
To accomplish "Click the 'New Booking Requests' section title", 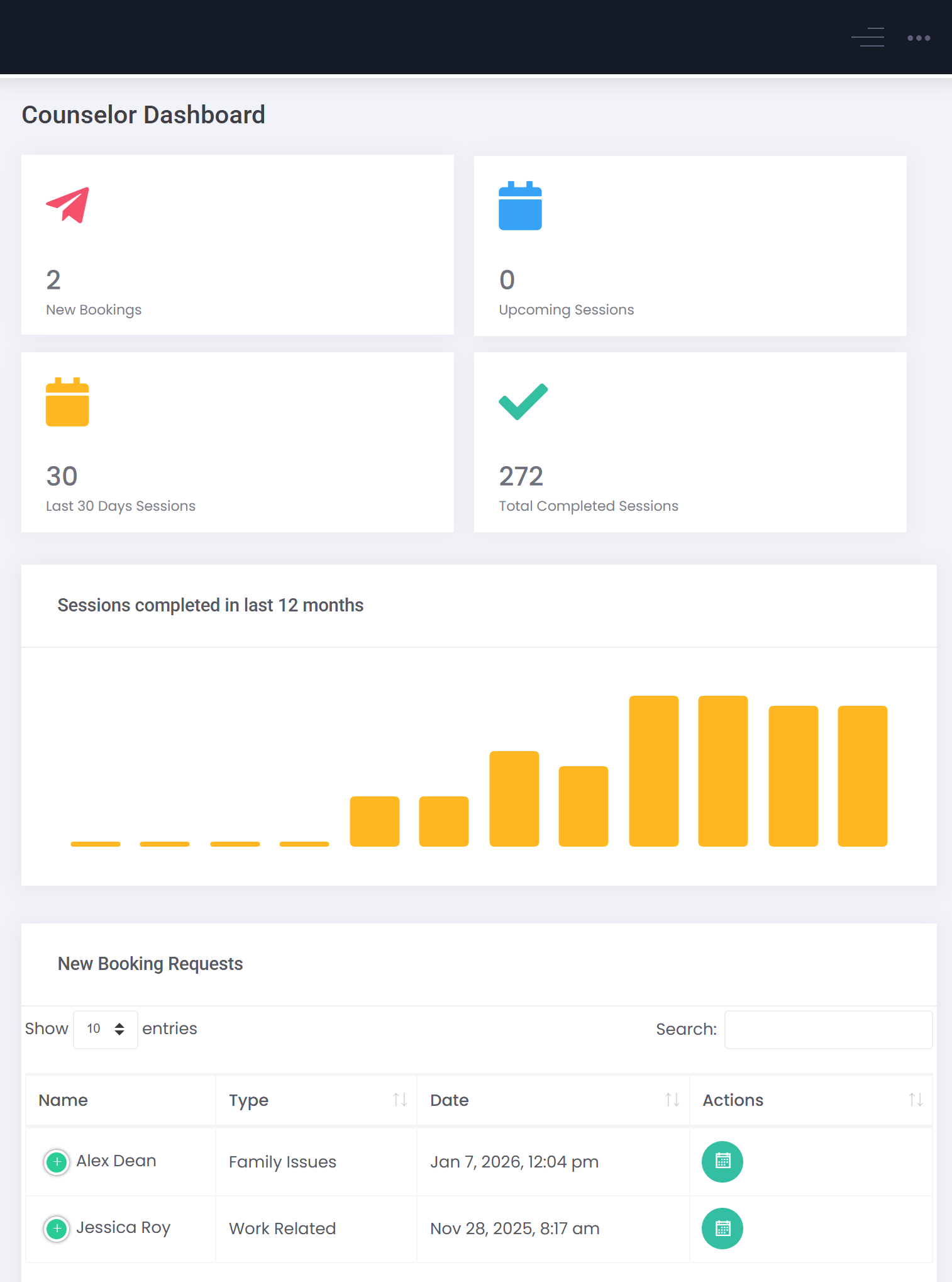I will tap(150, 964).
